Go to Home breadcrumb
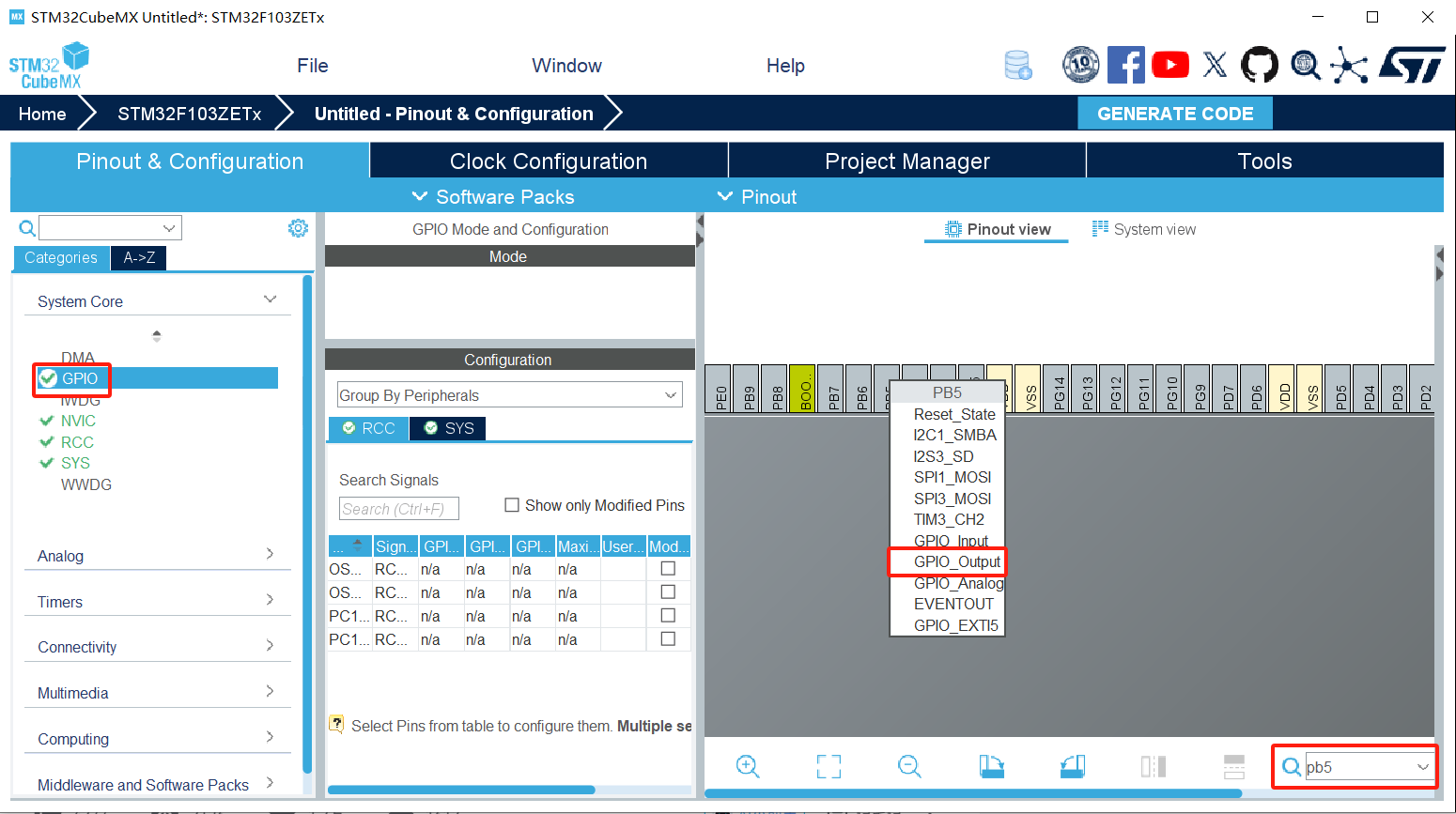 (42, 114)
